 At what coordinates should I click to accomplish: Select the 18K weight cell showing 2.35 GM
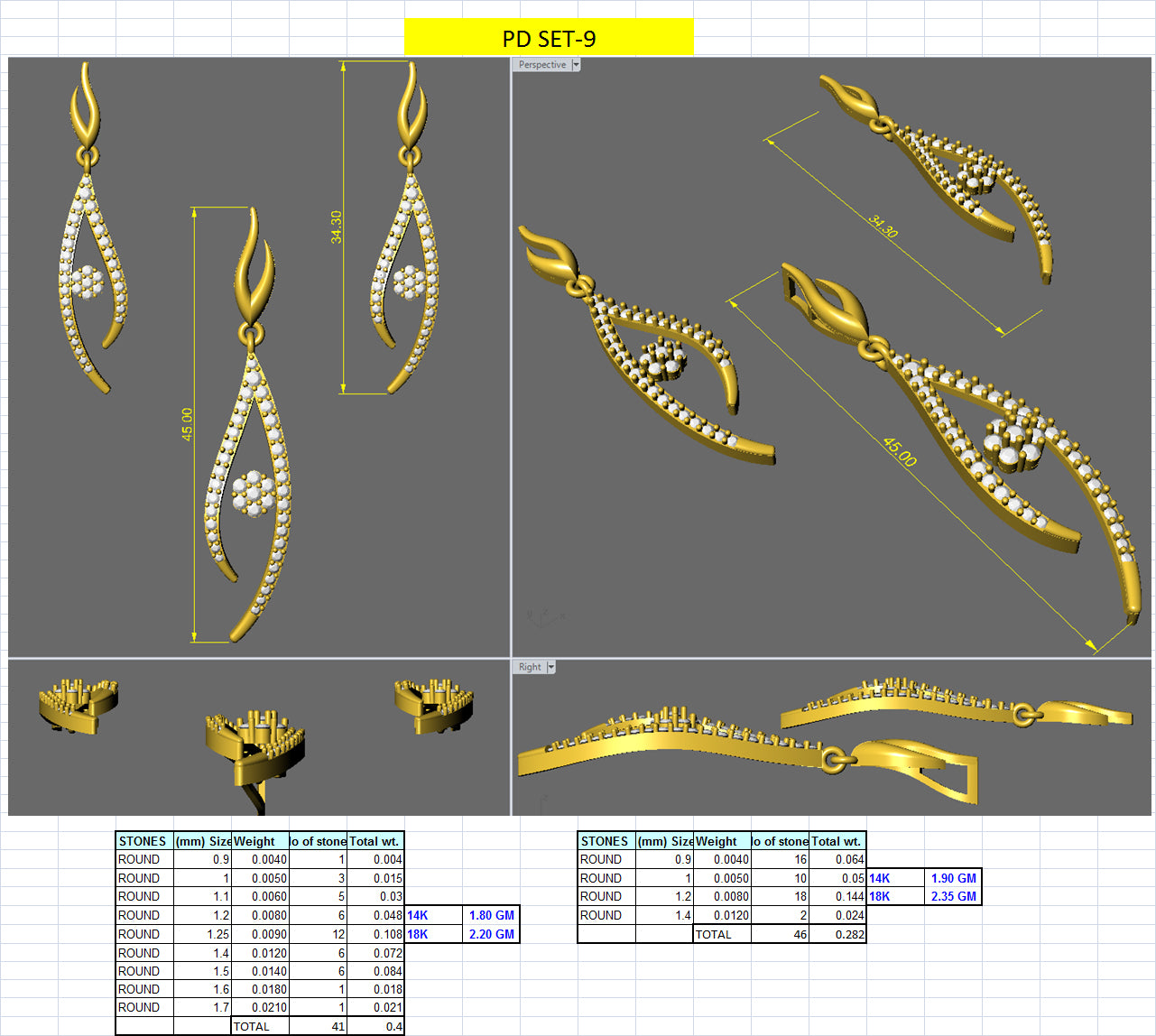956,896
